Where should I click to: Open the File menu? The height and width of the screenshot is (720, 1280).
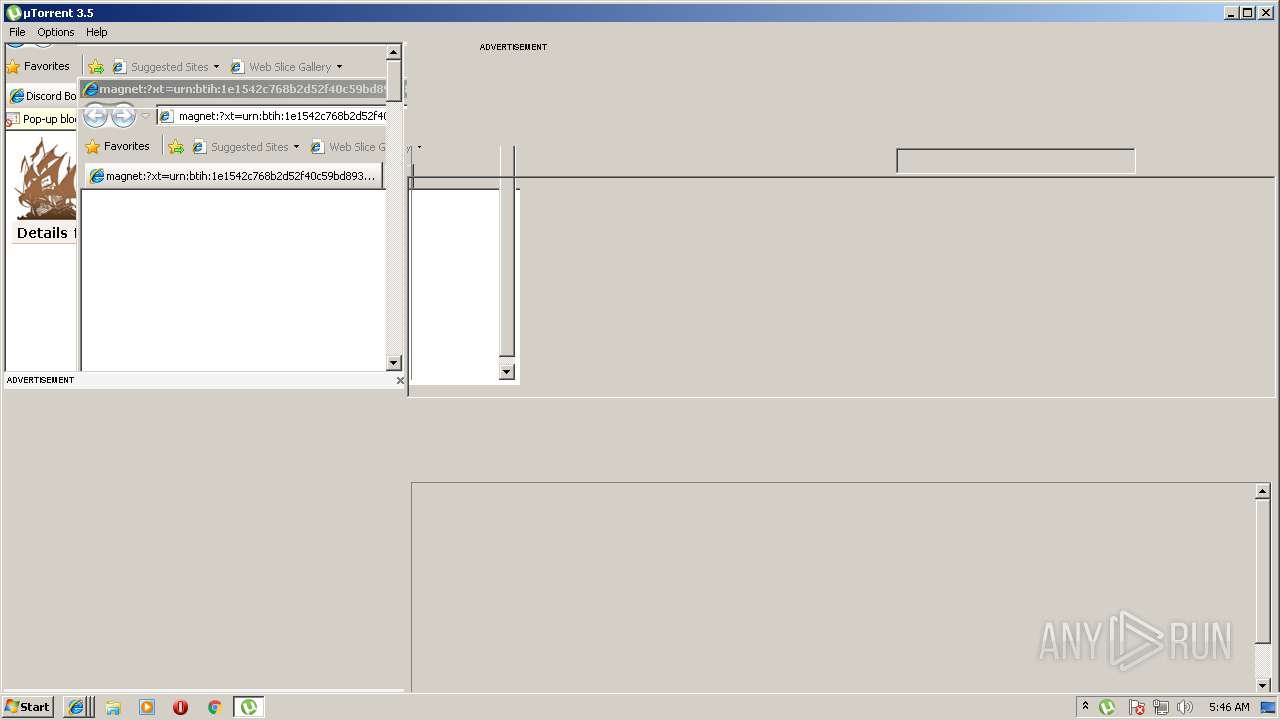pyautogui.click(x=17, y=32)
